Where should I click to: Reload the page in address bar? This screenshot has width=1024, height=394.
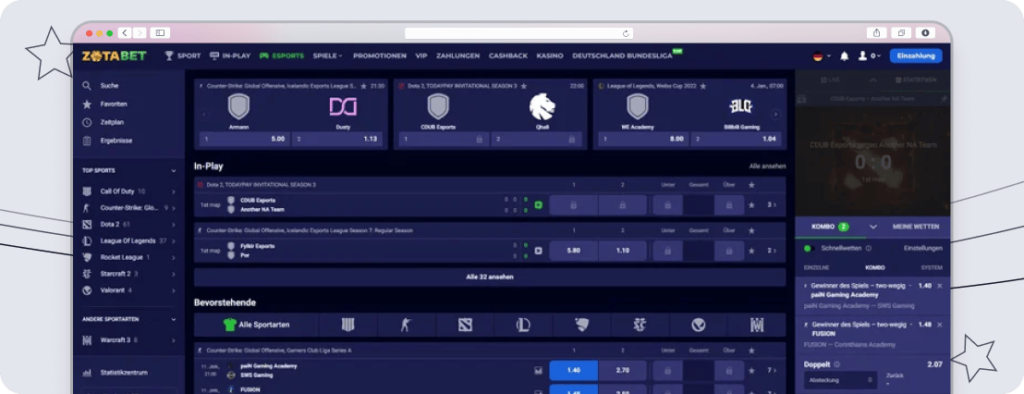coord(626,33)
